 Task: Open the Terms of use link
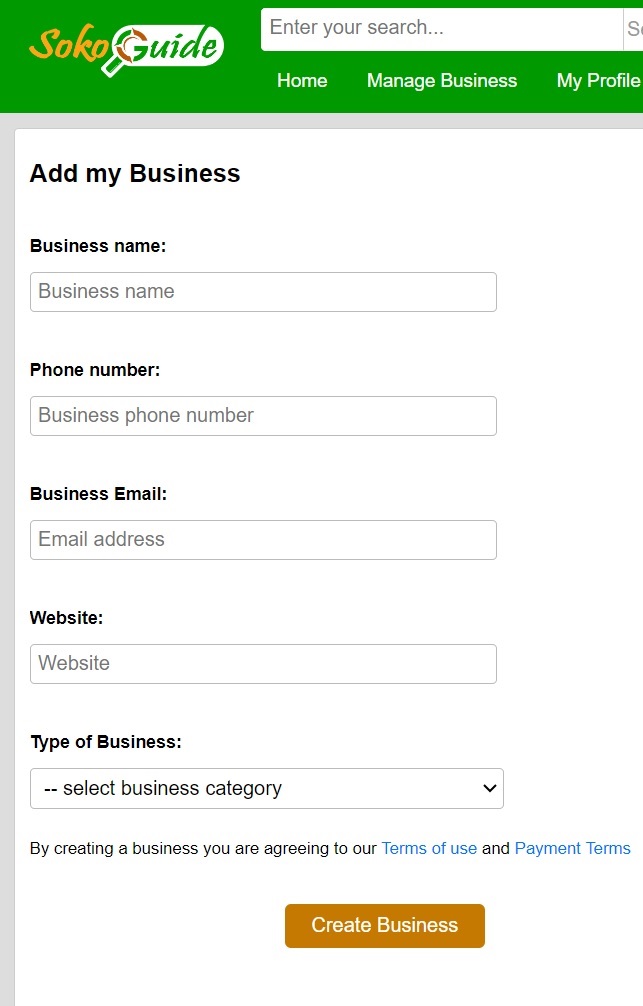429,848
